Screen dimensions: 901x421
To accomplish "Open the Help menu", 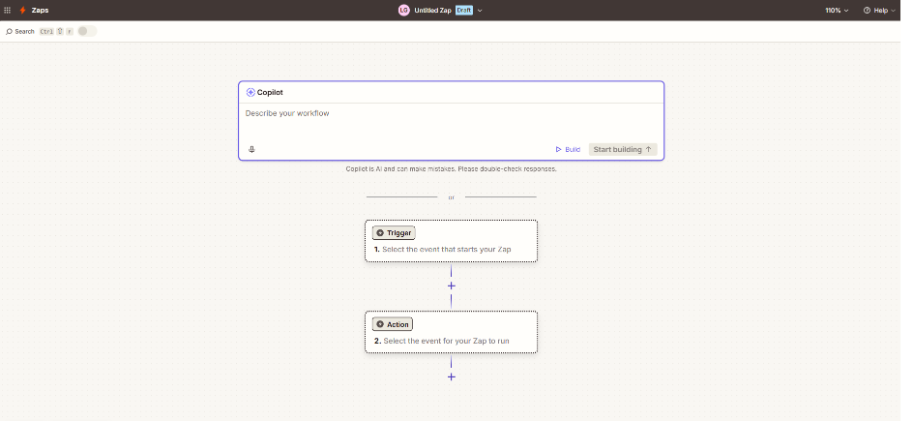I will (879, 10).
